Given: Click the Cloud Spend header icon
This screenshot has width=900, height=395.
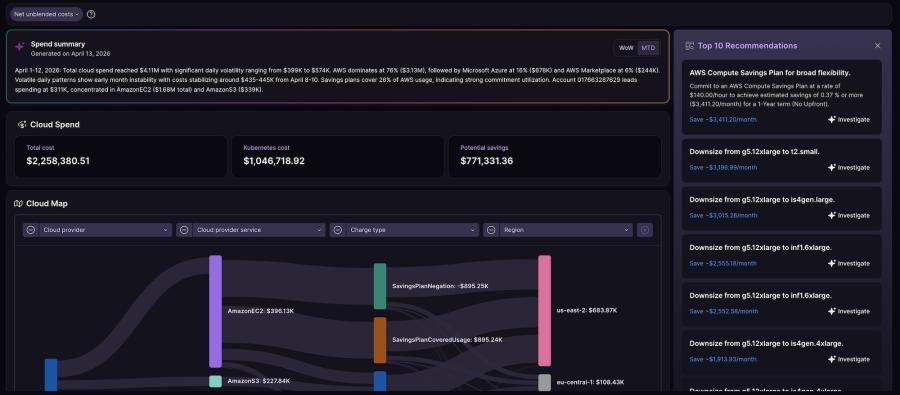Looking at the screenshot, I should pyautogui.click(x=22, y=124).
